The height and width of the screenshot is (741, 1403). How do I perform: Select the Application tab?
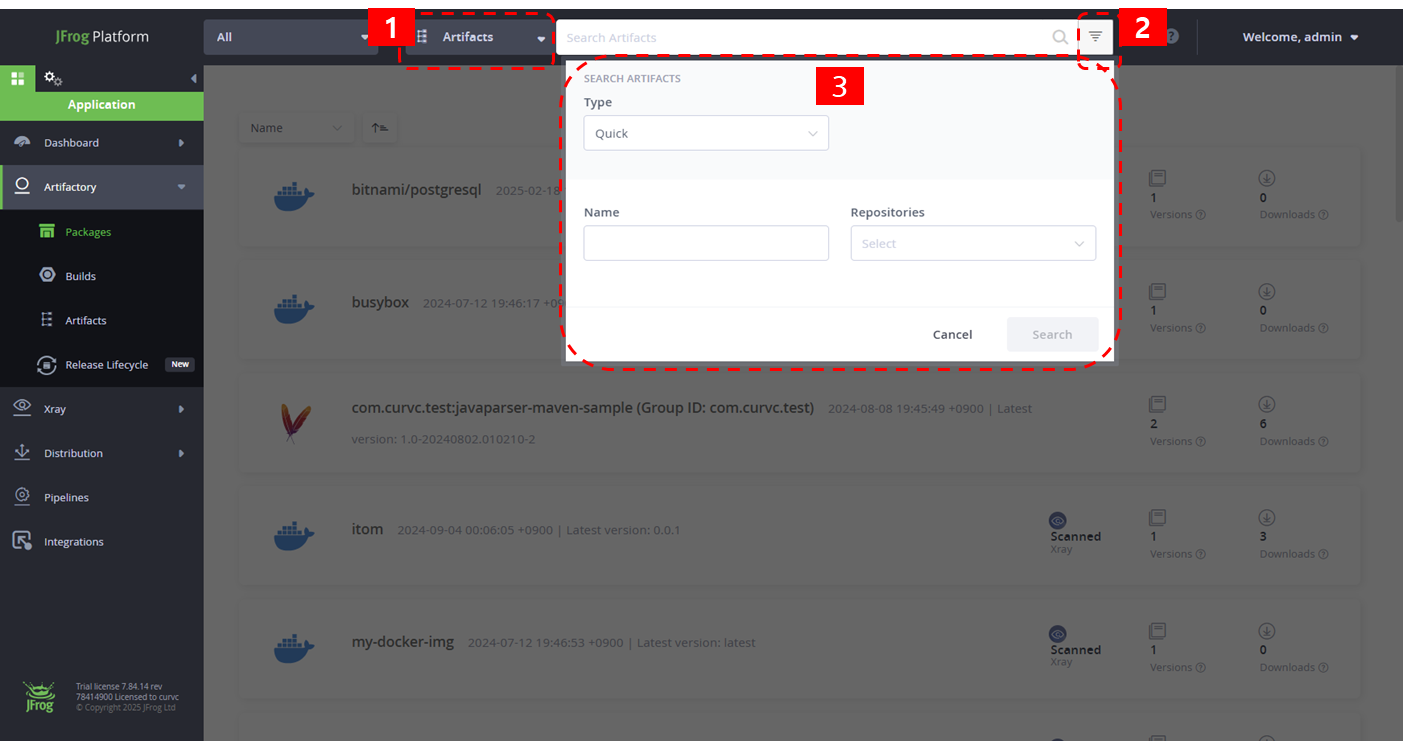(x=101, y=105)
